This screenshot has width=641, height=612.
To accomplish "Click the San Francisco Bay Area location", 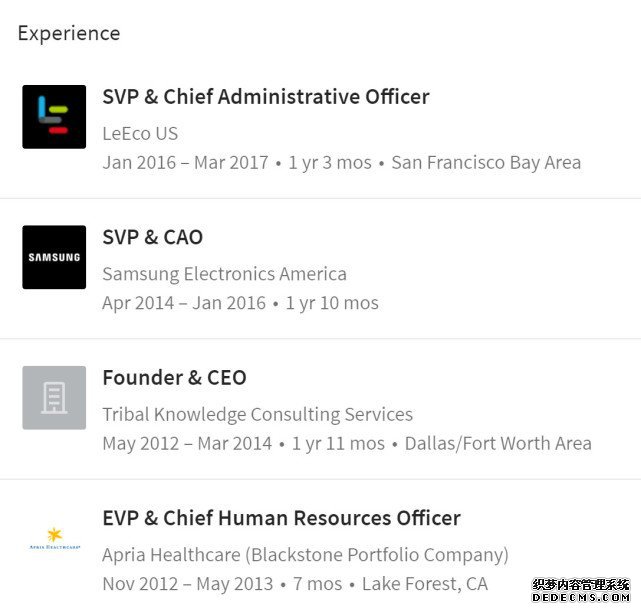I will [x=486, y=162].
